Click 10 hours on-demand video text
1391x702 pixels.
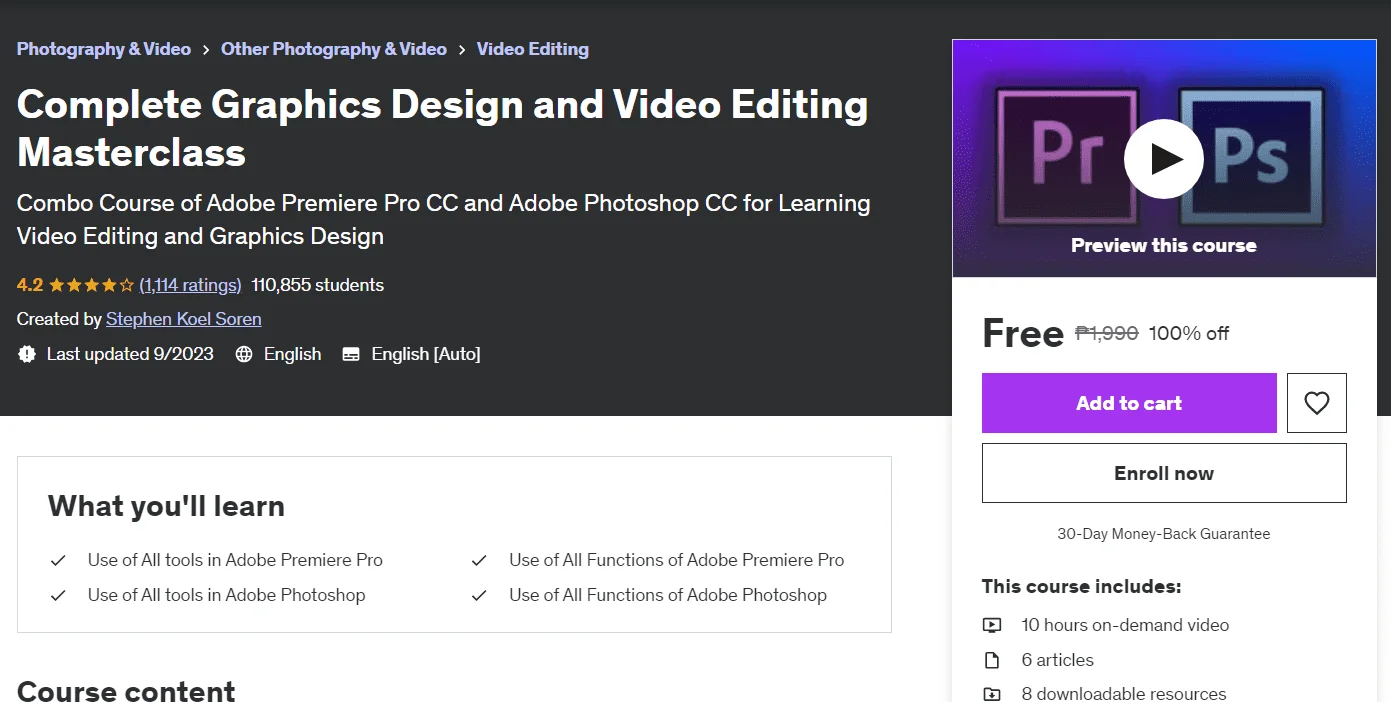1125,625
